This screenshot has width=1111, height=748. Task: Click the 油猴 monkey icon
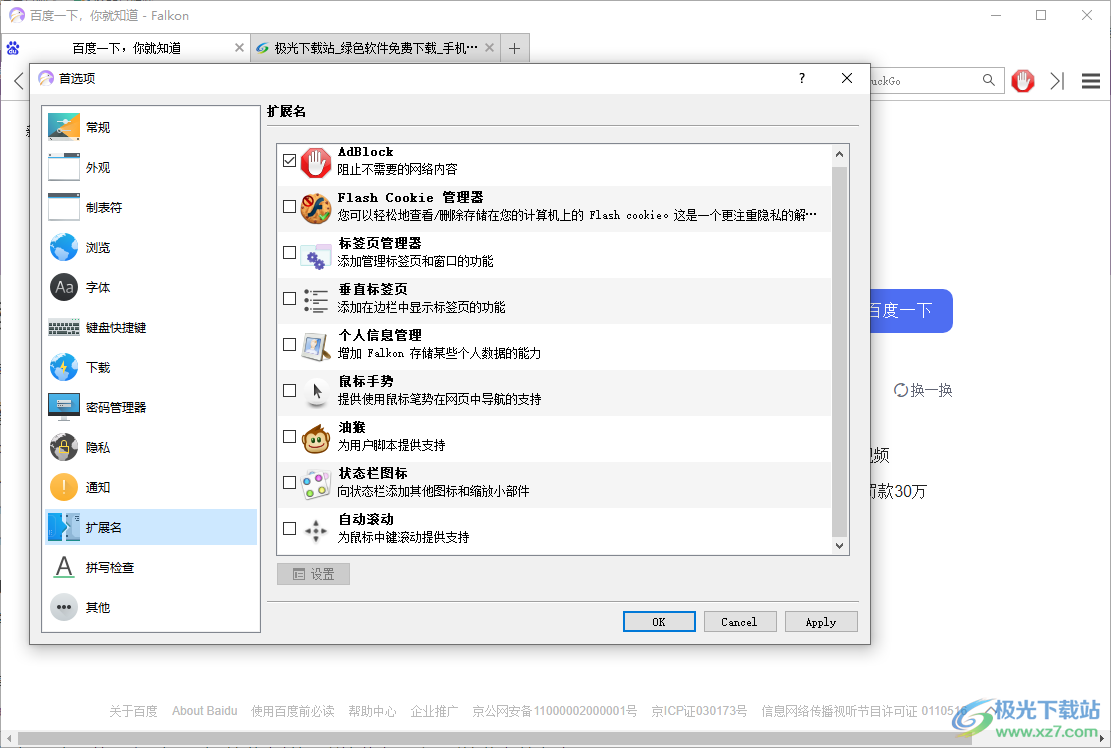[x=315, y=438]
